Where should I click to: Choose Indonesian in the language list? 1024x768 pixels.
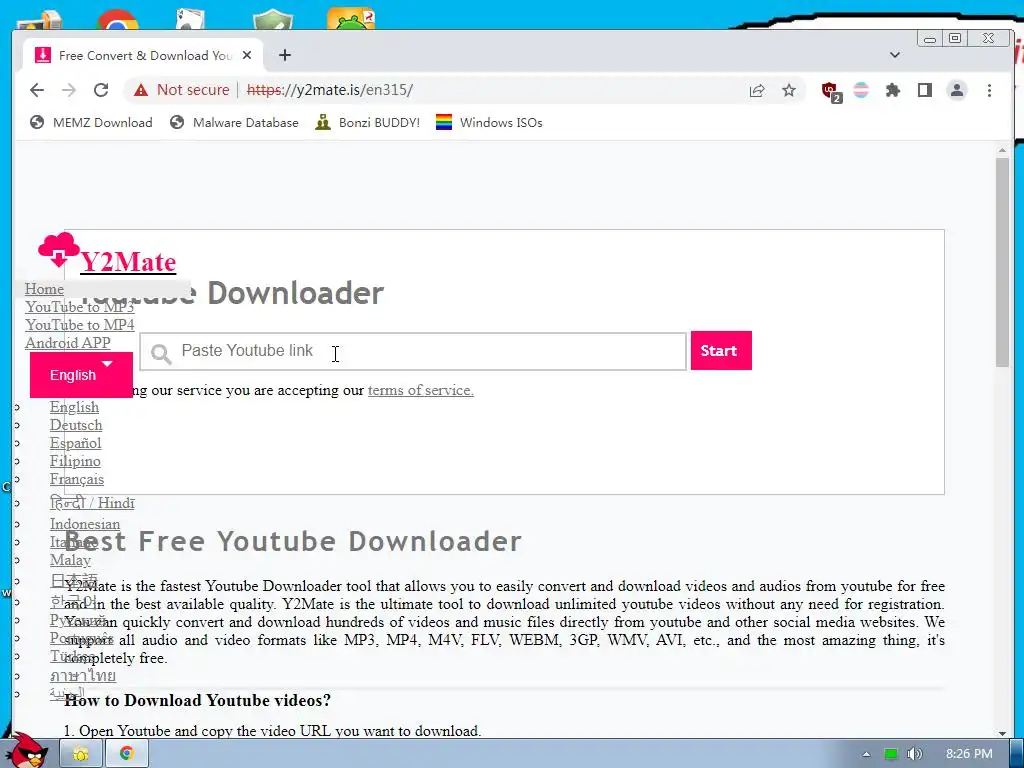(85, 524)
